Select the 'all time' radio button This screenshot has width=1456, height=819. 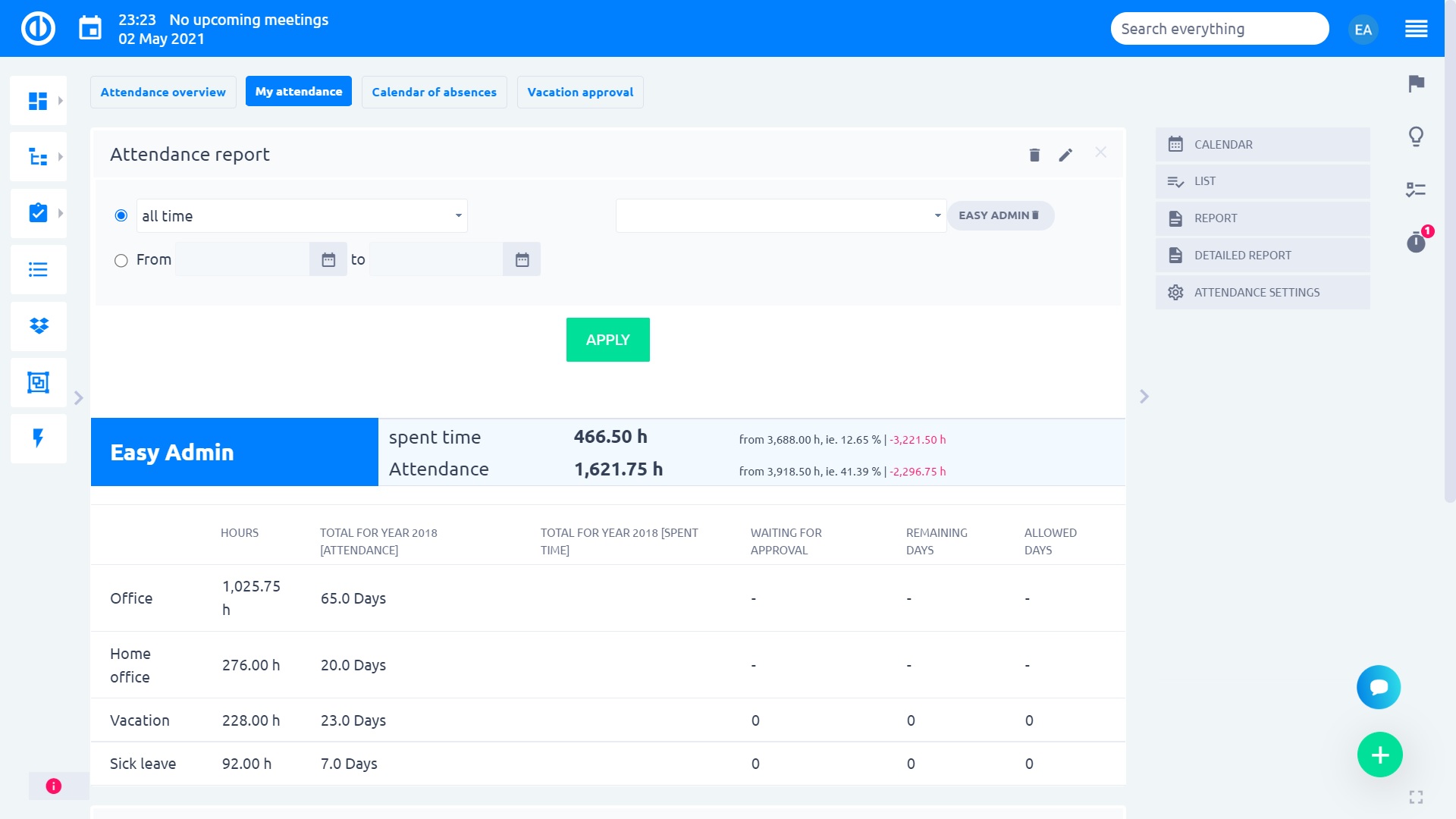(121, 216)
